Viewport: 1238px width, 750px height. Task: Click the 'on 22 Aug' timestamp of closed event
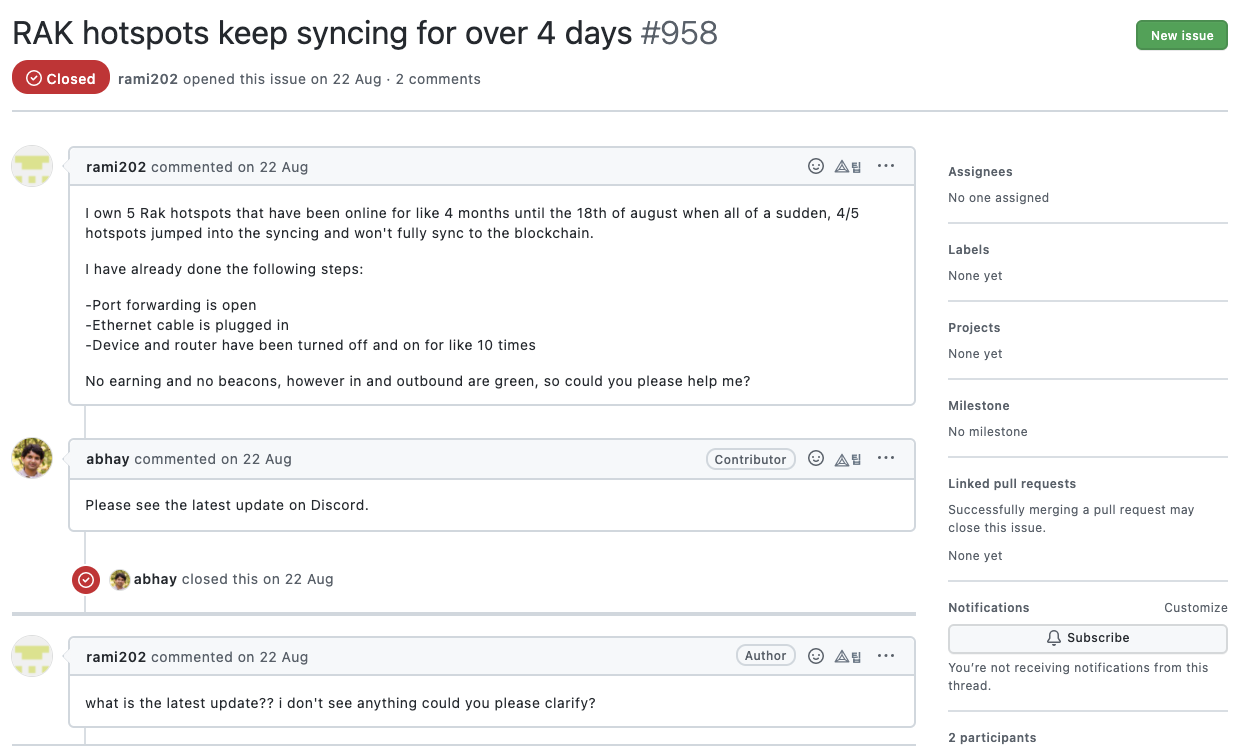(298, 579)
